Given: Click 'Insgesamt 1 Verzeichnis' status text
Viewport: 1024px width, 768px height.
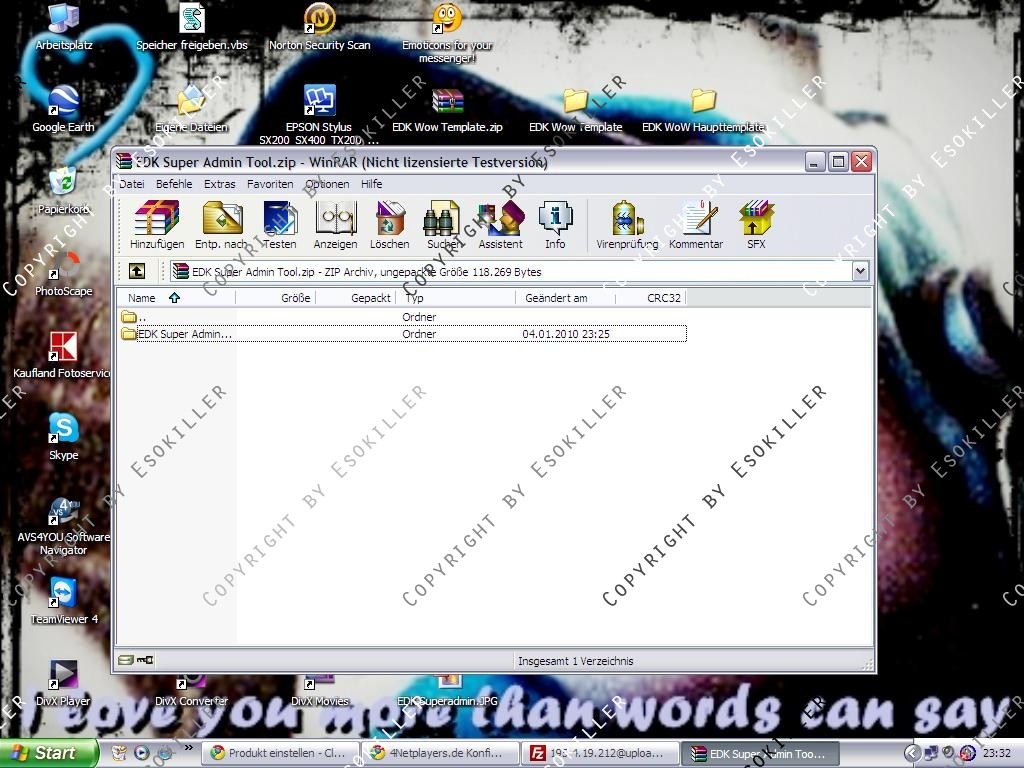Looking at the screenshot, I should click(x=575, y=661).
